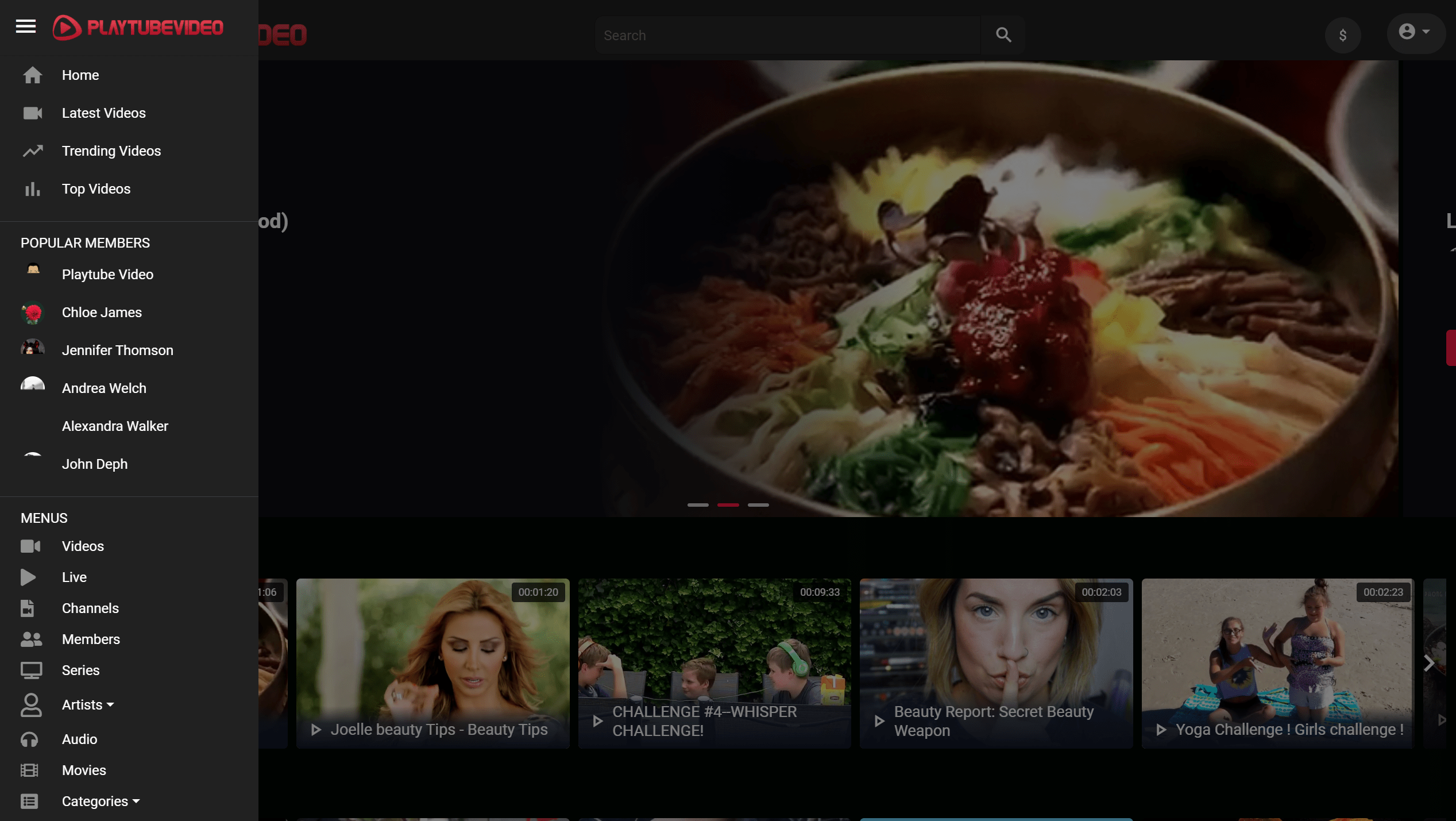Click the Trending Videos chart icon
Image resolution: width=1456 pixels, height=821 pixels.
pos(31,150)
